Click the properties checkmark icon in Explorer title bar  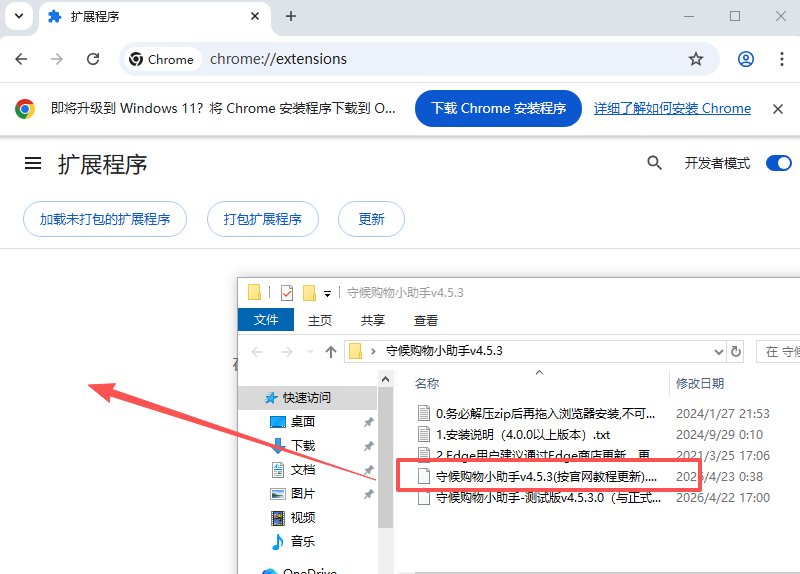tap(287, 293)
